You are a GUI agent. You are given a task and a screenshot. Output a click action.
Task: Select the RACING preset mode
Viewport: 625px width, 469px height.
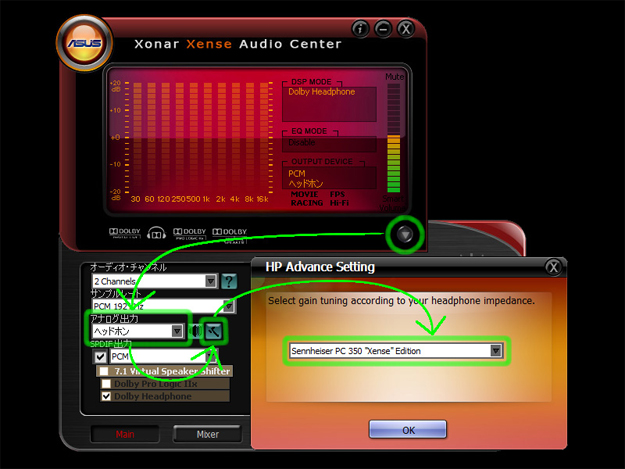(x=307, y=203)
